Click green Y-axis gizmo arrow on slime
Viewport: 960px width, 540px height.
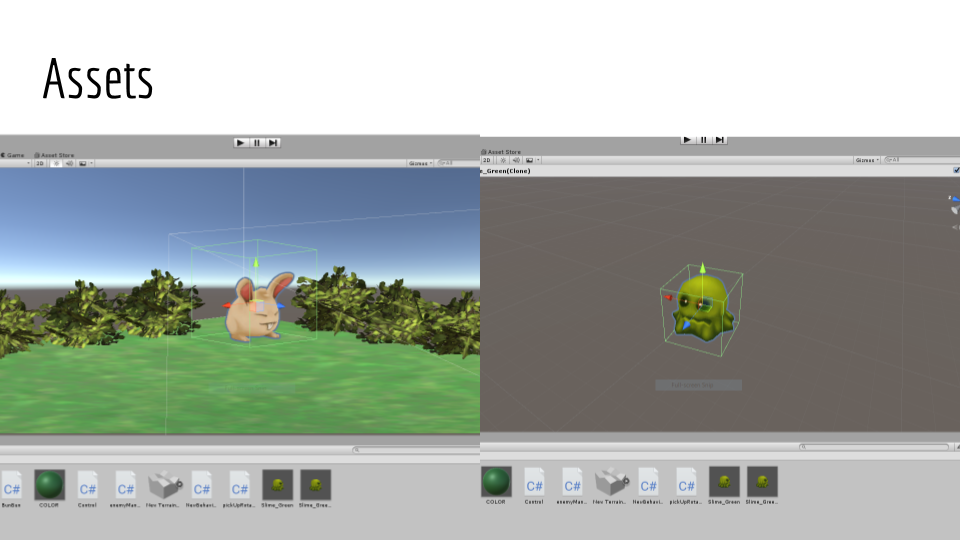pos(703,268)
